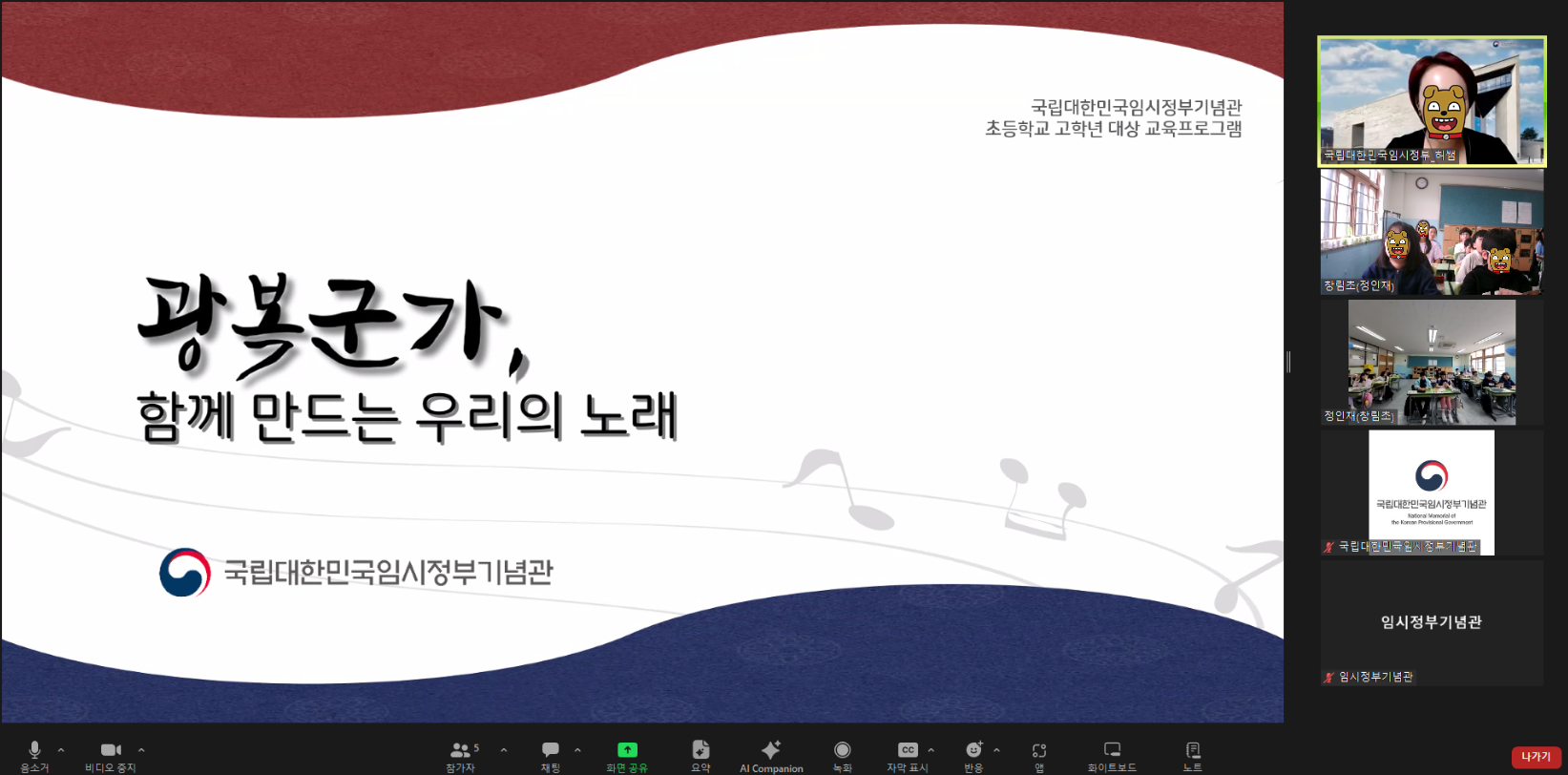Click muted mic icon on 국립대한민국임시정부기념관 tile
Viewport: 1568px width, 775px height.
1328,547
